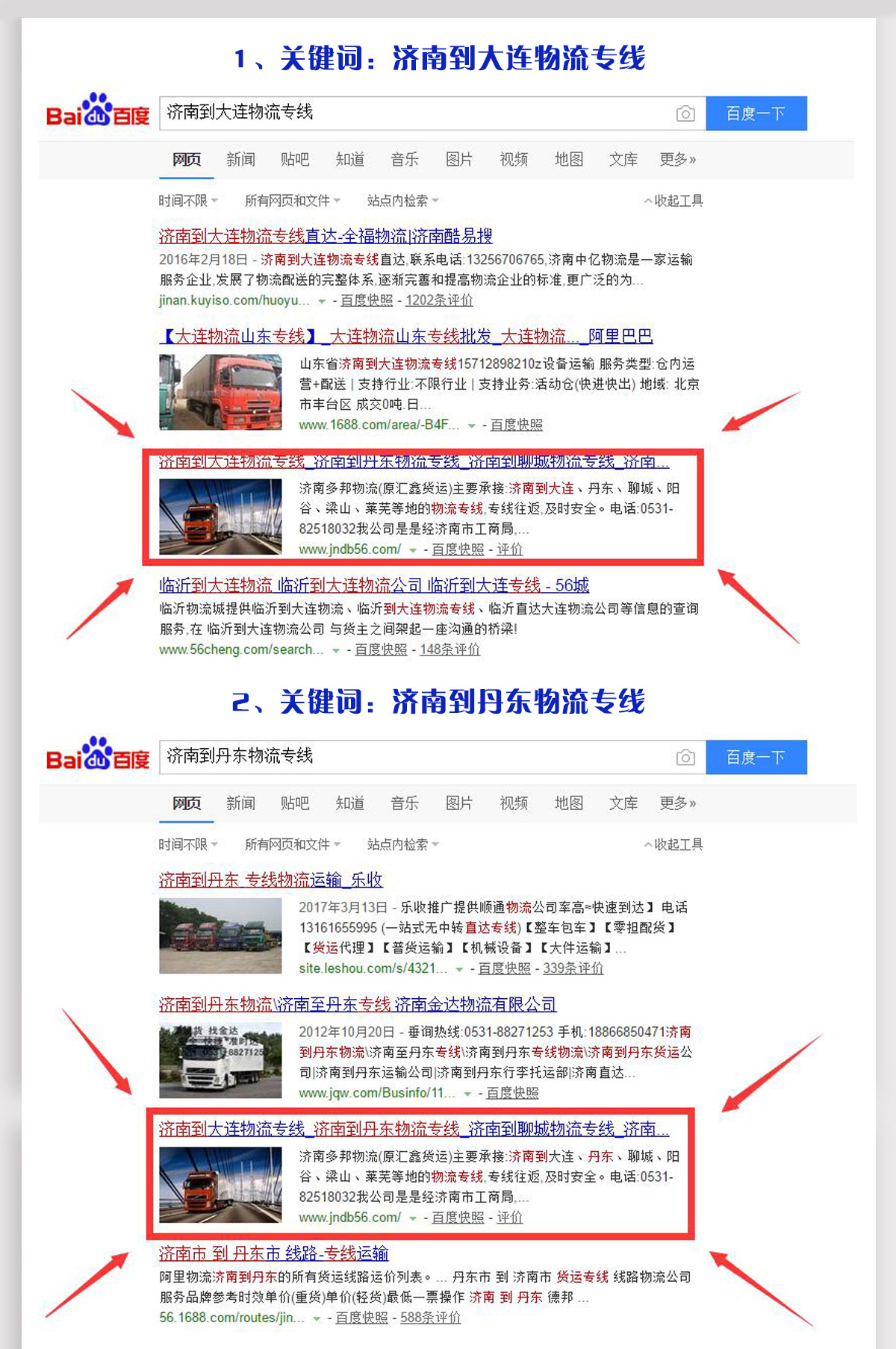The width and height of the screenshot is (896, 1349).
Task: Switch to 新闻 tab in first search
Action: (240, 159)
